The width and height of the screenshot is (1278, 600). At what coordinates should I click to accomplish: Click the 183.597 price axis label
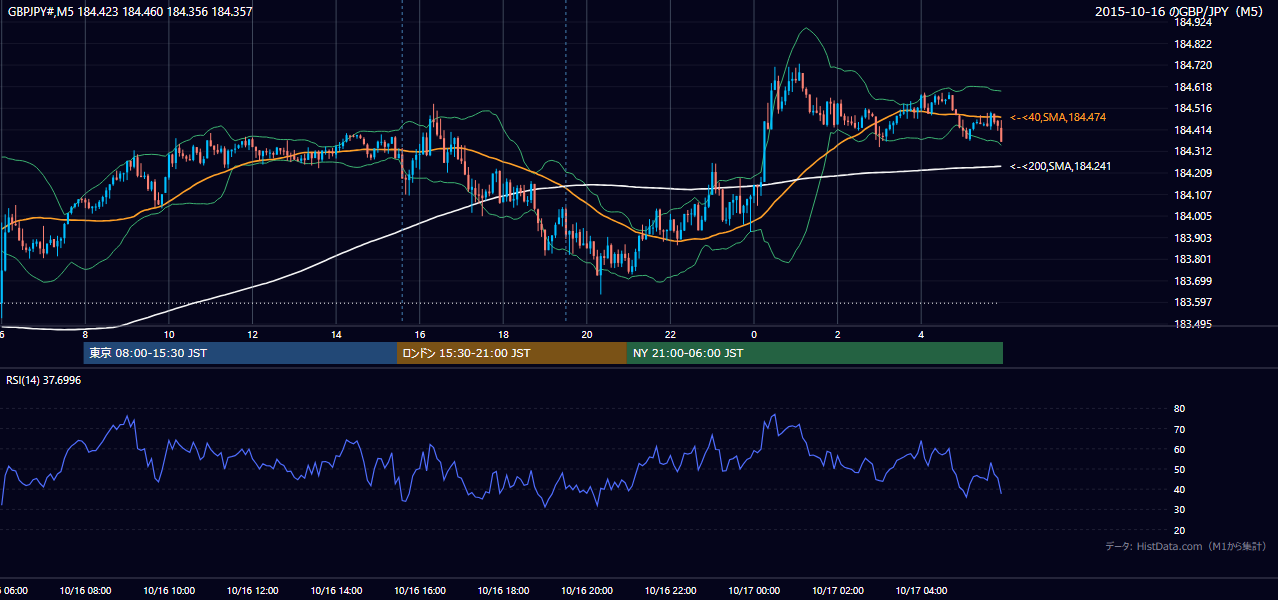pyautogui.click(x=1193, y=302)
